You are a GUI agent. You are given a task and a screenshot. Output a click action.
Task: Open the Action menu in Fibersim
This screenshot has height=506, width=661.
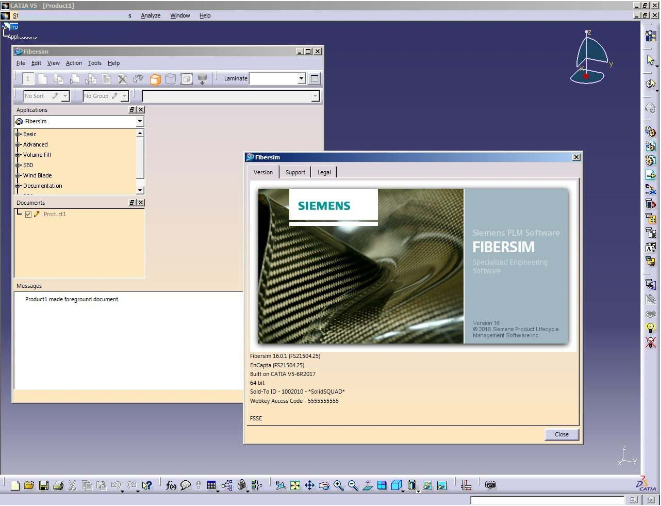pyautogui.click(x=74, y=63)
